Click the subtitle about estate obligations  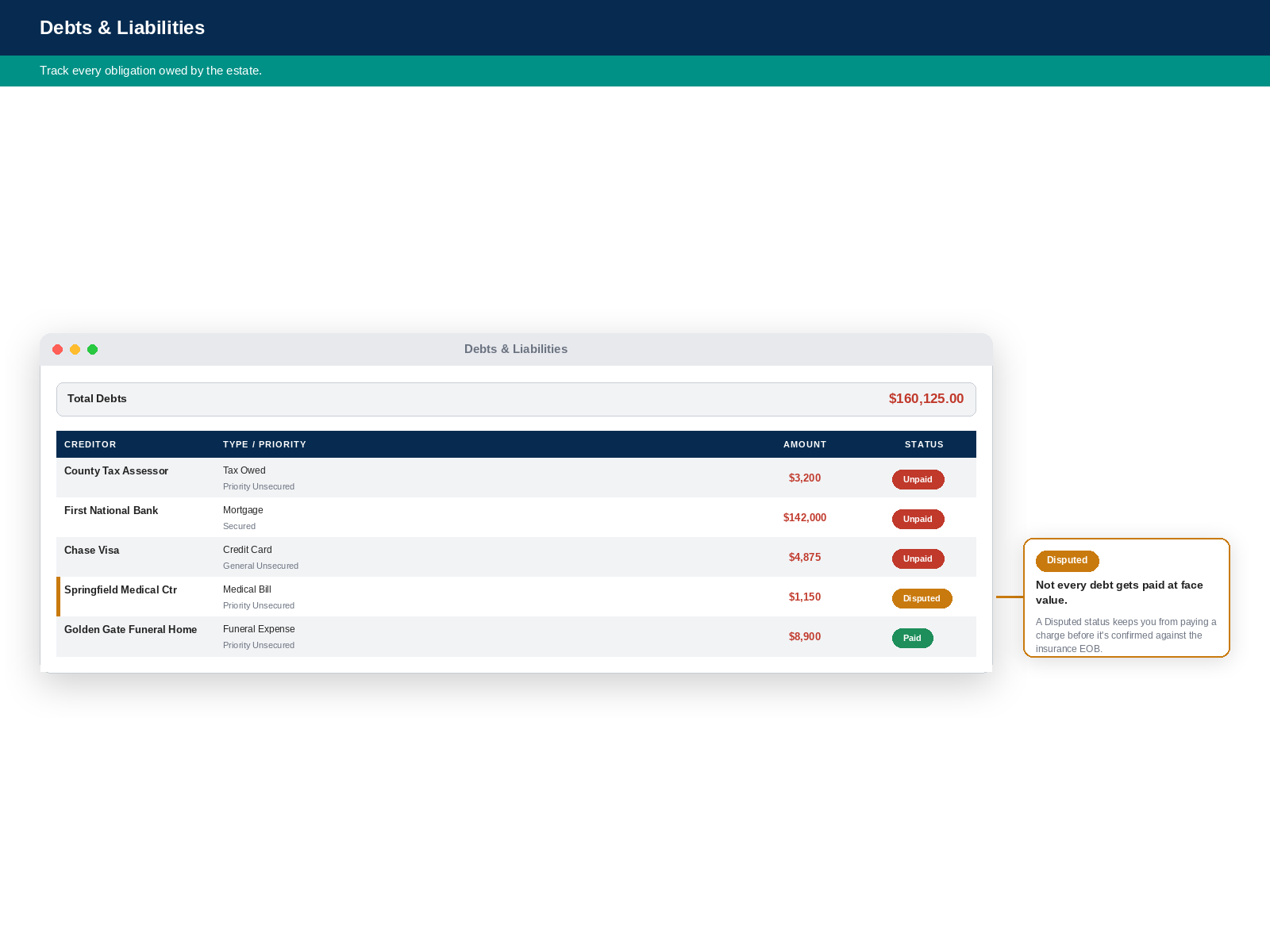[151, 71]
